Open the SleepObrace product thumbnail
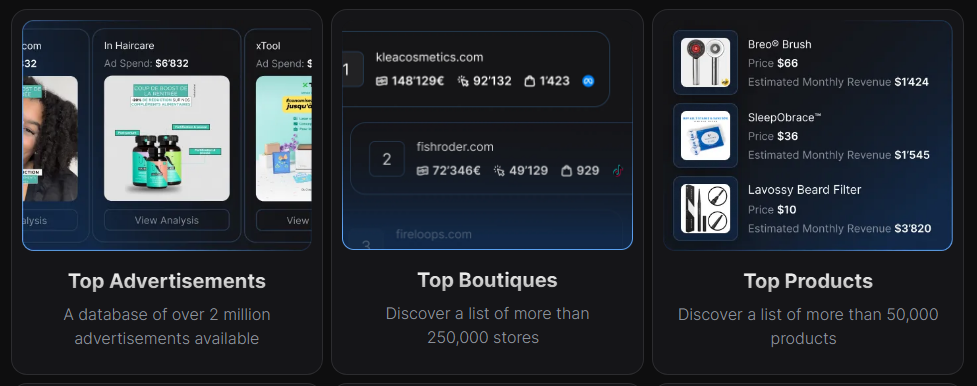The height and width of the screenshot is (386, 977). tap(705, 135)
